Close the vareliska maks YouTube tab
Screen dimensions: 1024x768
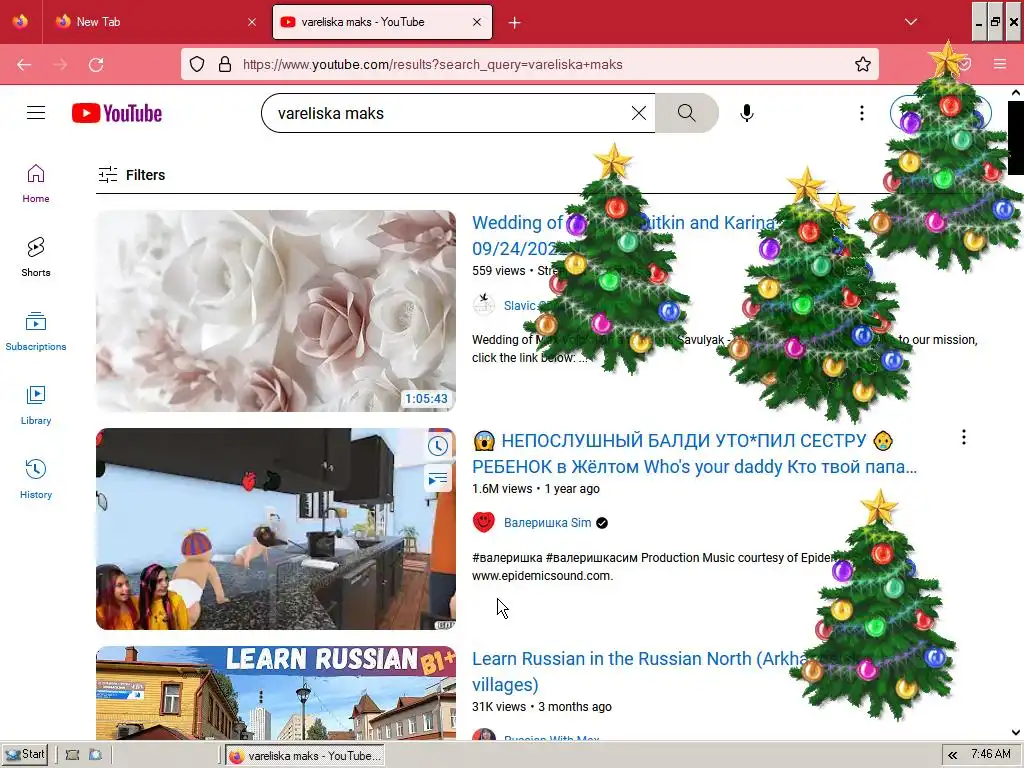click(x=477, y=22)
